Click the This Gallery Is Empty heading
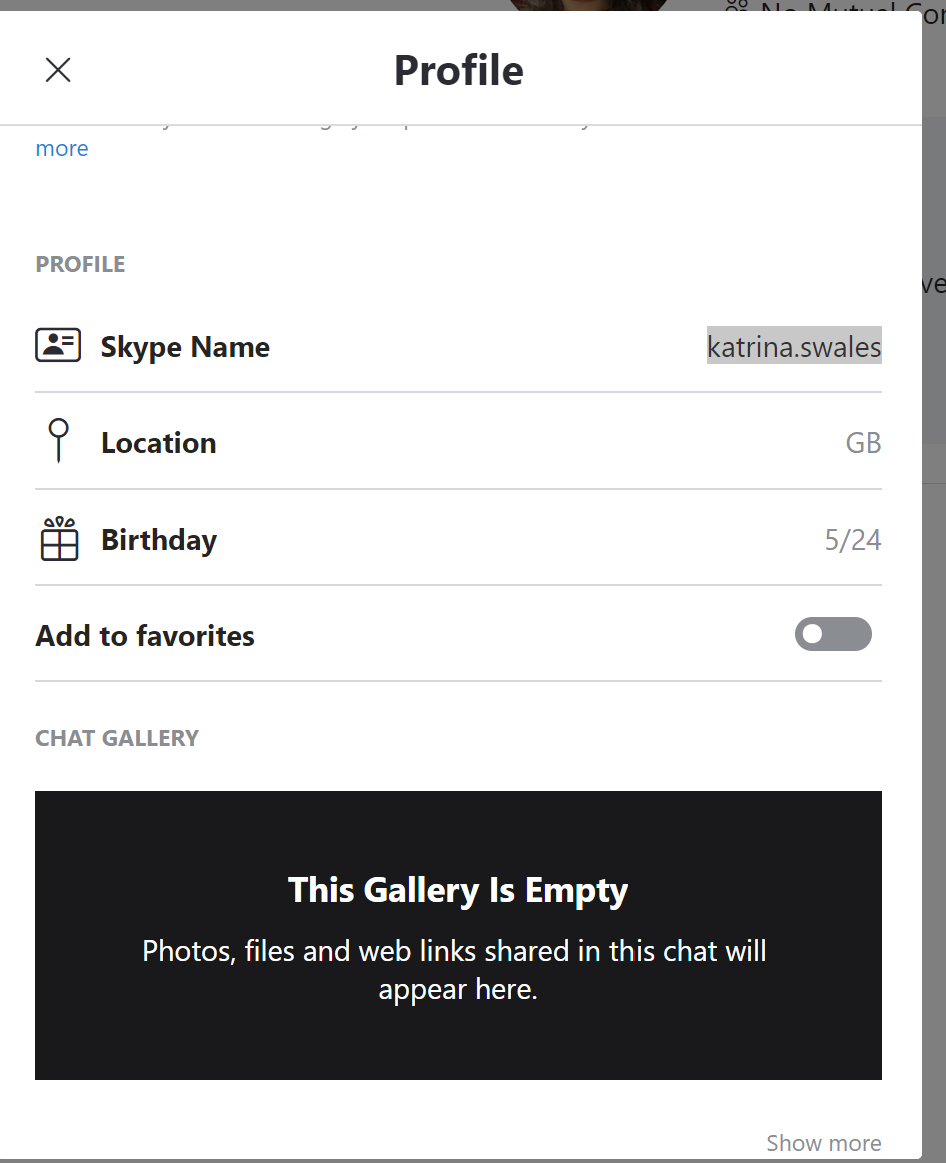The image size is (946, 1163). (x=458, y=890)
